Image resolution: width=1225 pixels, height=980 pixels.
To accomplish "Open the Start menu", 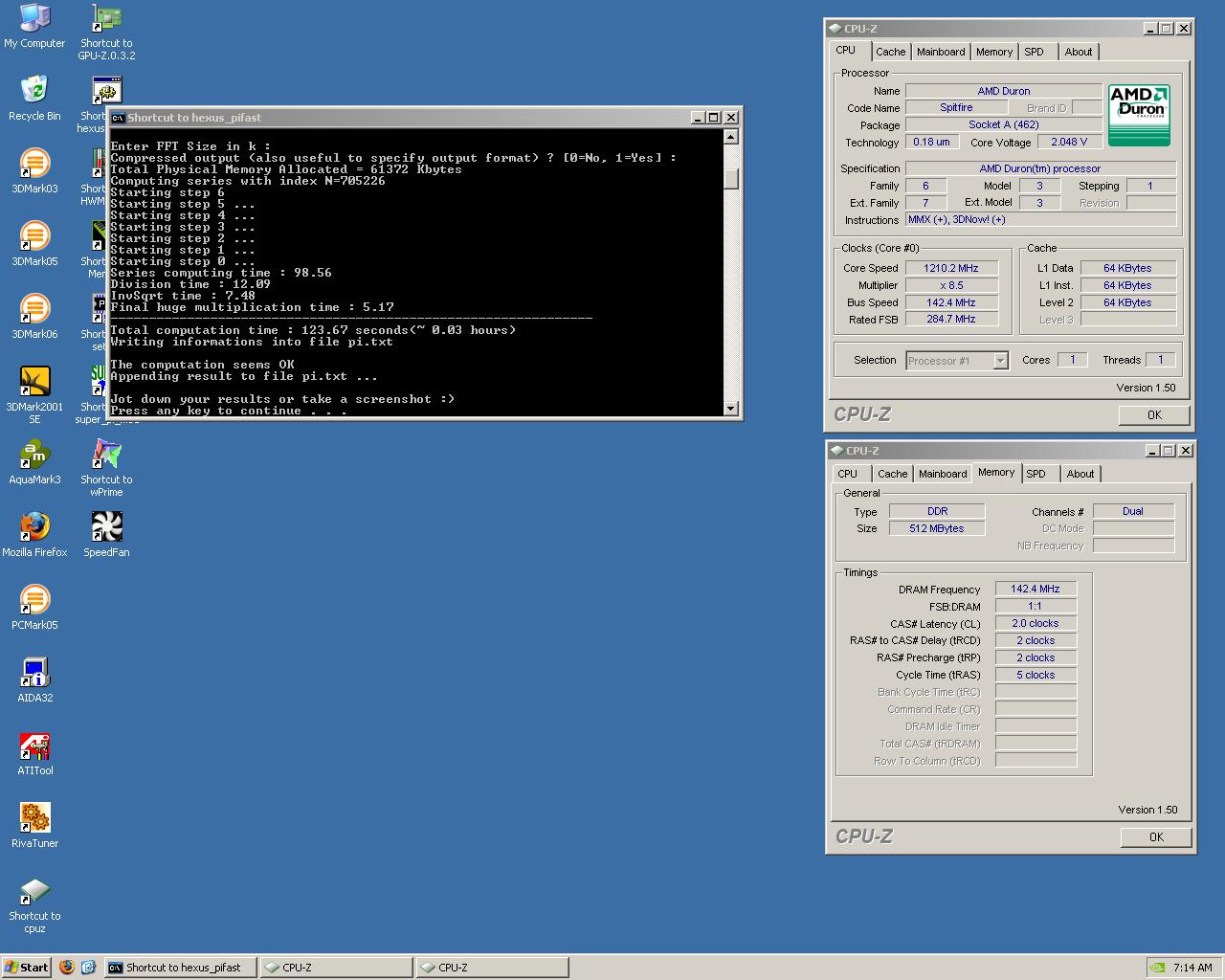I will pyautogui.click(x=26, y=967).
